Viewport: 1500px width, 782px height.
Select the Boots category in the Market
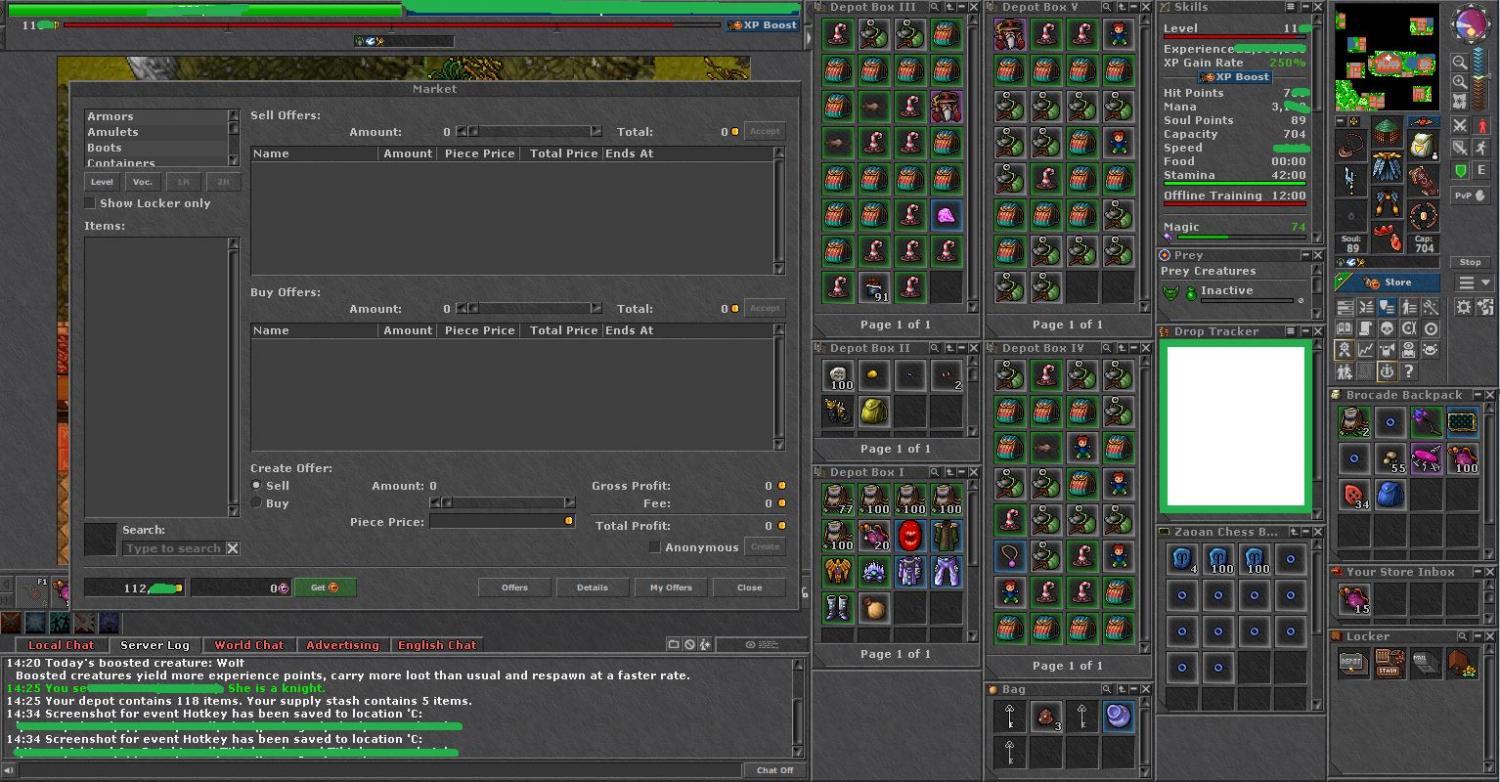click(x=158, y=148)
